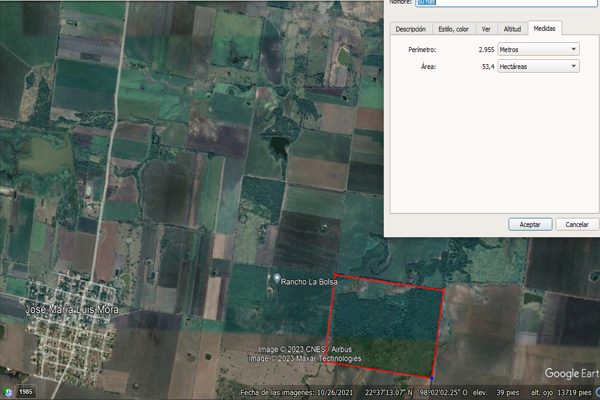Open the 1985 historical imagery year

pos(26,389)
